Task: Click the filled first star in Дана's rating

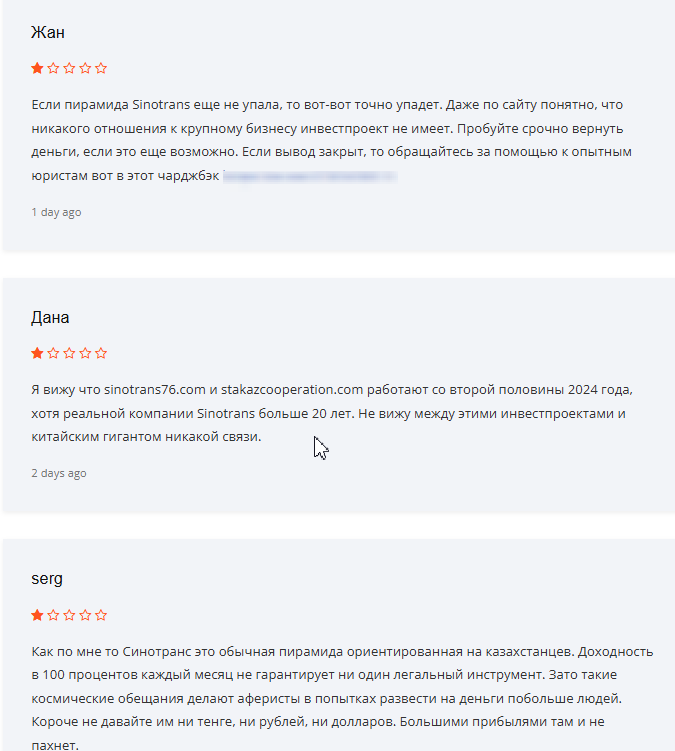Action: click(x=37, y=353)
